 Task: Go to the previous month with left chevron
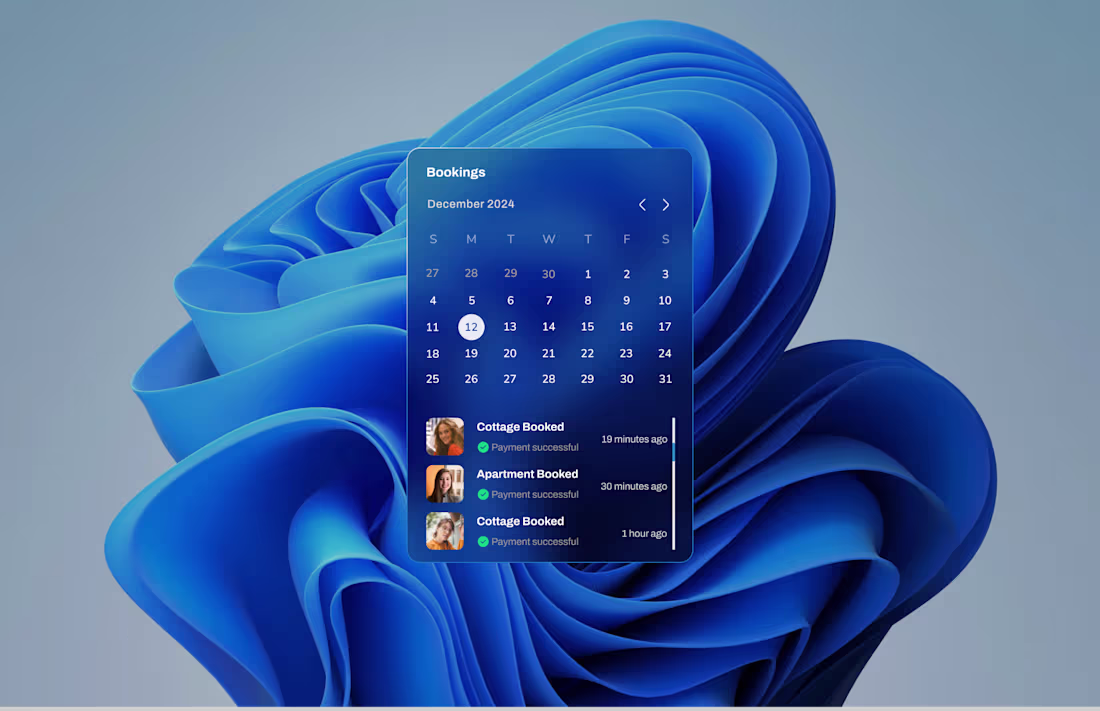click(x=642, y=205)
